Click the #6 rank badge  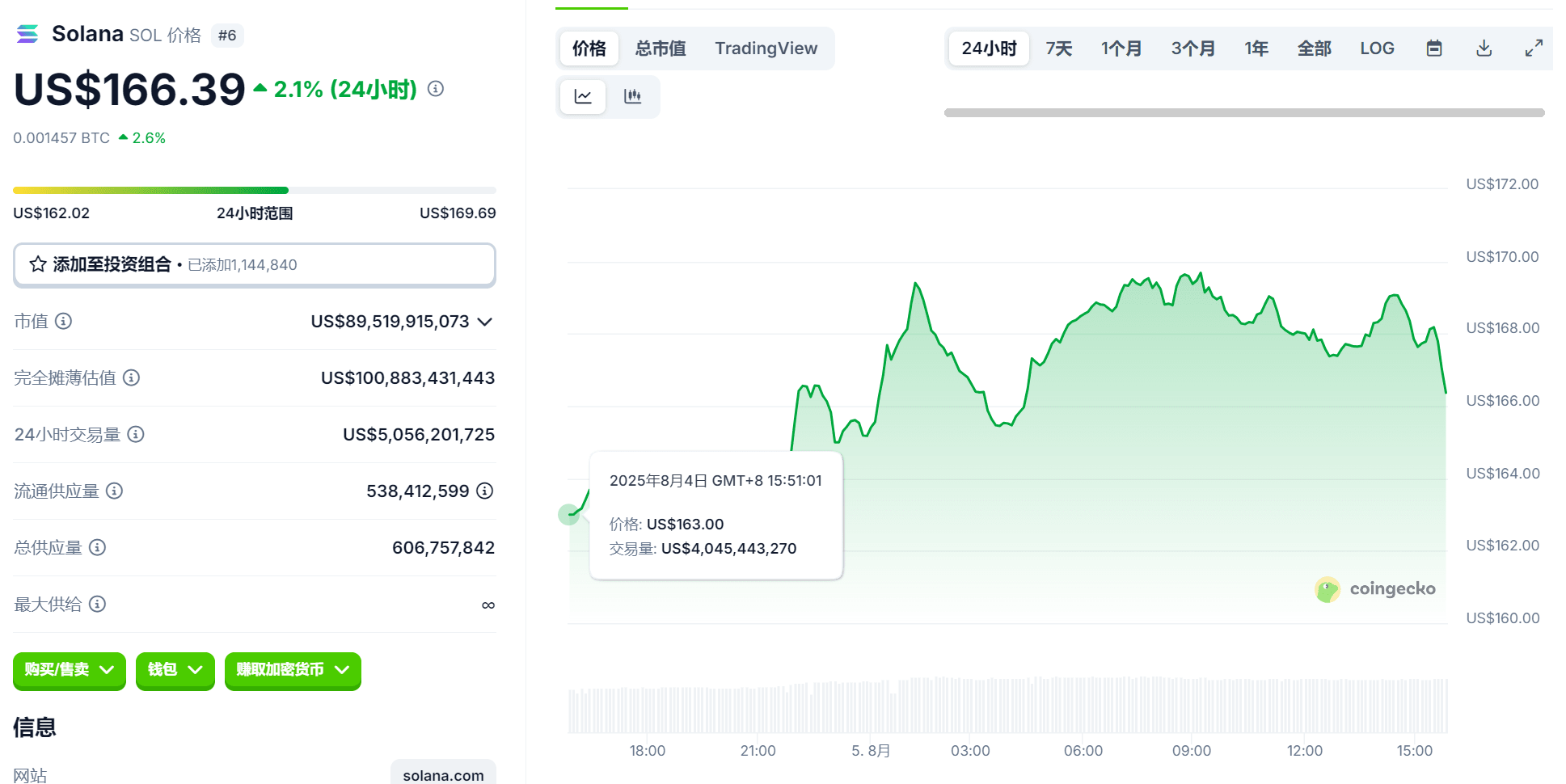point(227,36)
